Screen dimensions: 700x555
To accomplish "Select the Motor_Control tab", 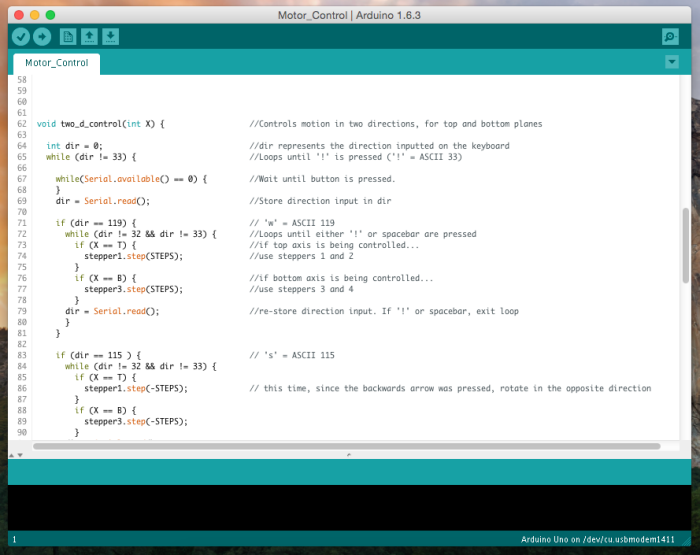I will [57, 63].
